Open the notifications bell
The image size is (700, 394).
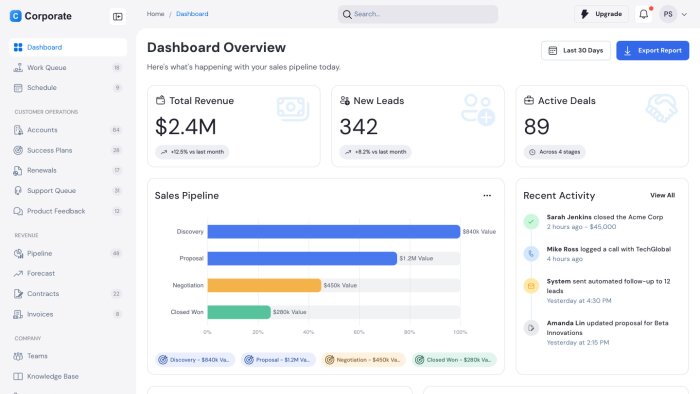pyautogui.click(x=643, y=14)
